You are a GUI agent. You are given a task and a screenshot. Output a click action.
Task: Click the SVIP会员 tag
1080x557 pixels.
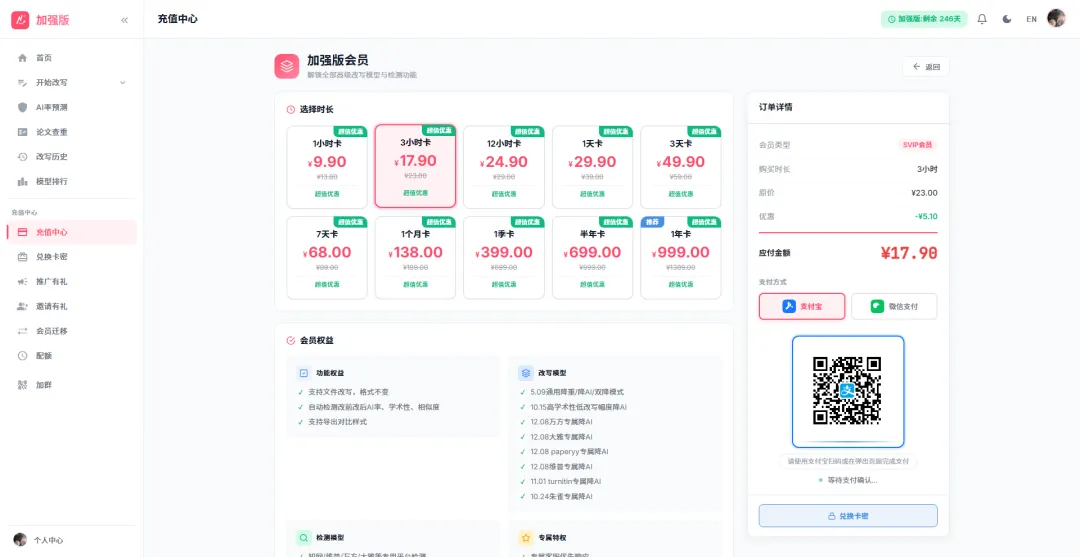point(917,145)
